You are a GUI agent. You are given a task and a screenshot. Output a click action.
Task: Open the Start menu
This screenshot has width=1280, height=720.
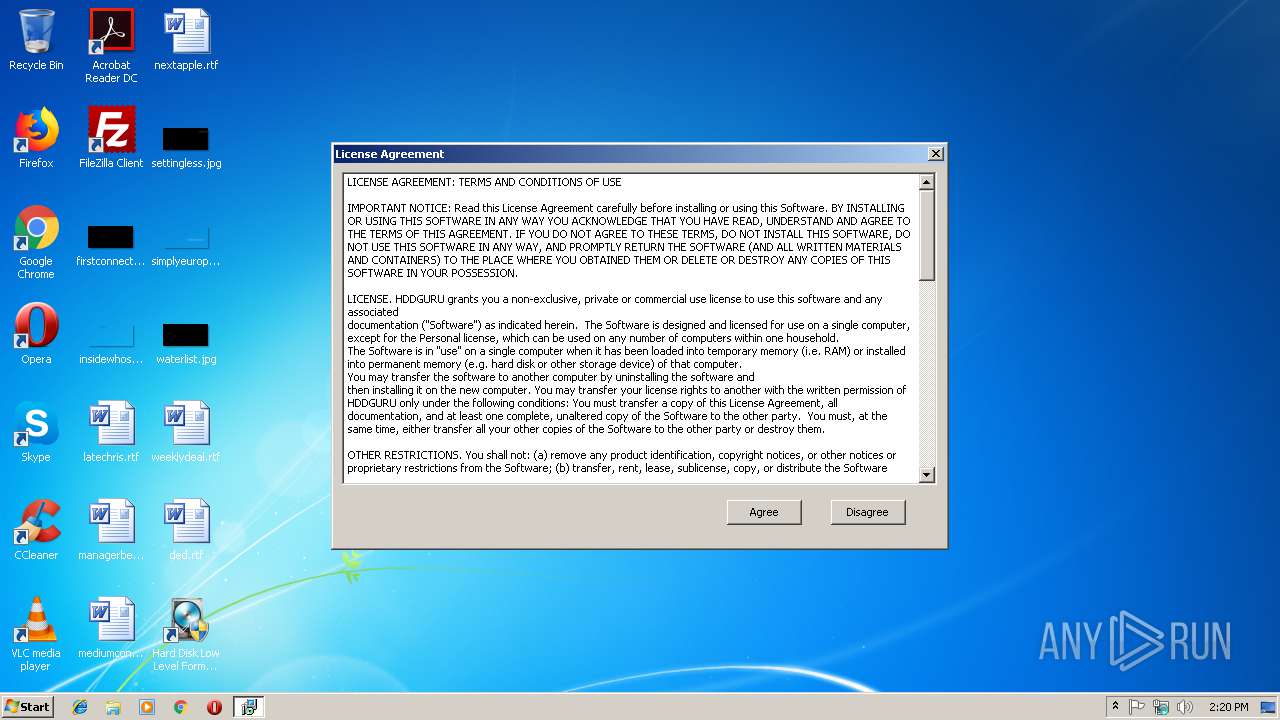pos(27,706)
